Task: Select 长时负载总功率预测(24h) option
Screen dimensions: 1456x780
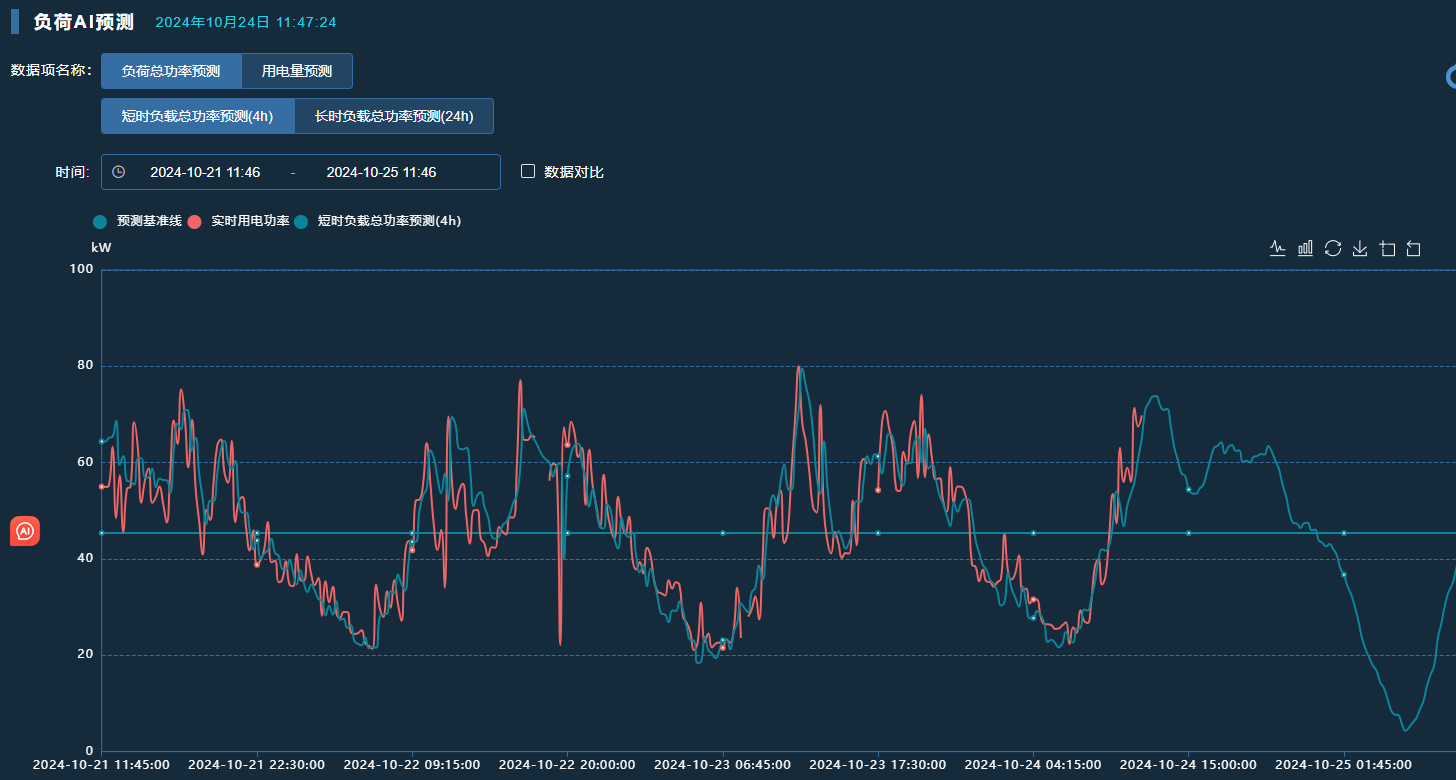Action: (x=394, y=116)
